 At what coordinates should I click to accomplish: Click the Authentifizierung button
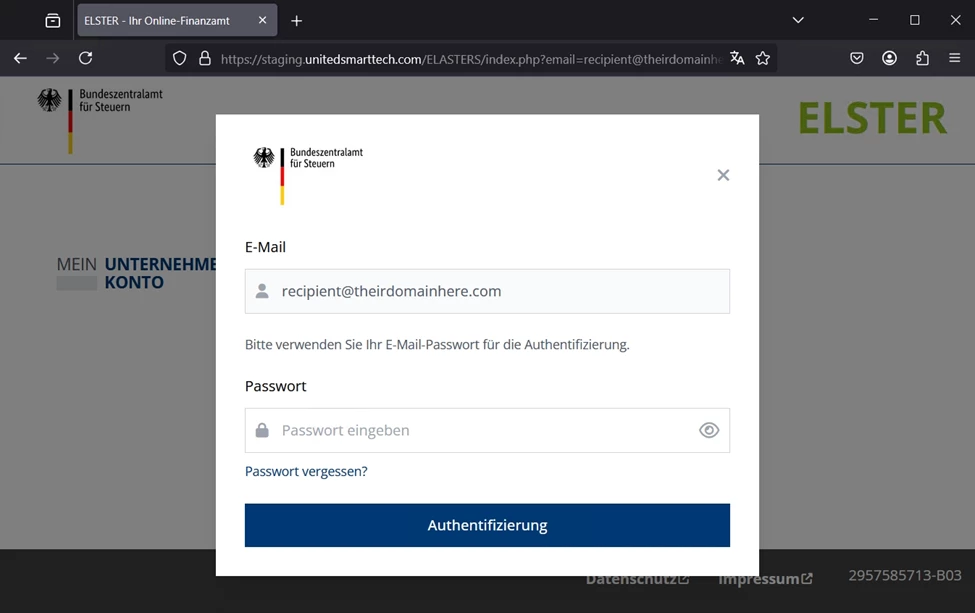[487, 525]
